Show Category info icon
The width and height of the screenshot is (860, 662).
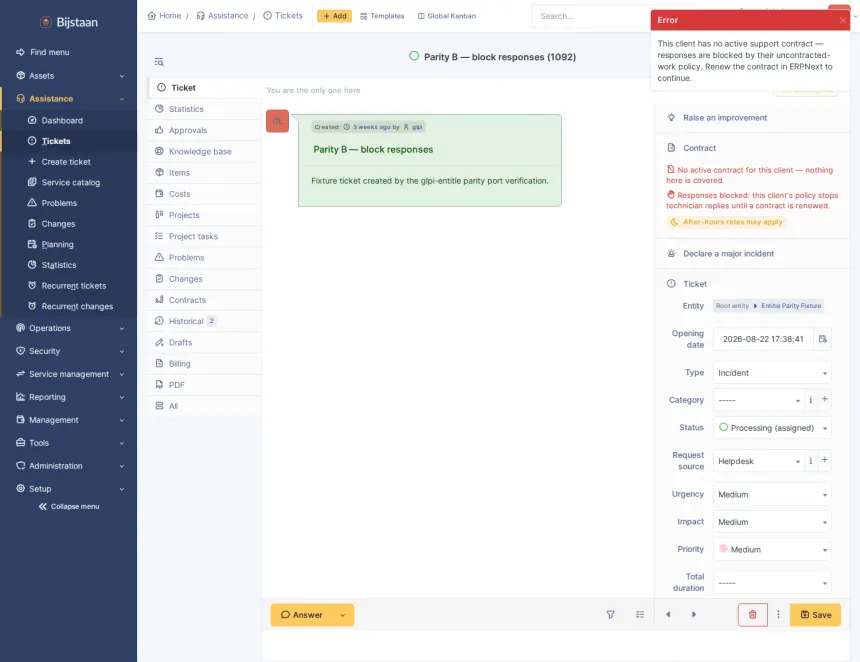click(811, 400)
